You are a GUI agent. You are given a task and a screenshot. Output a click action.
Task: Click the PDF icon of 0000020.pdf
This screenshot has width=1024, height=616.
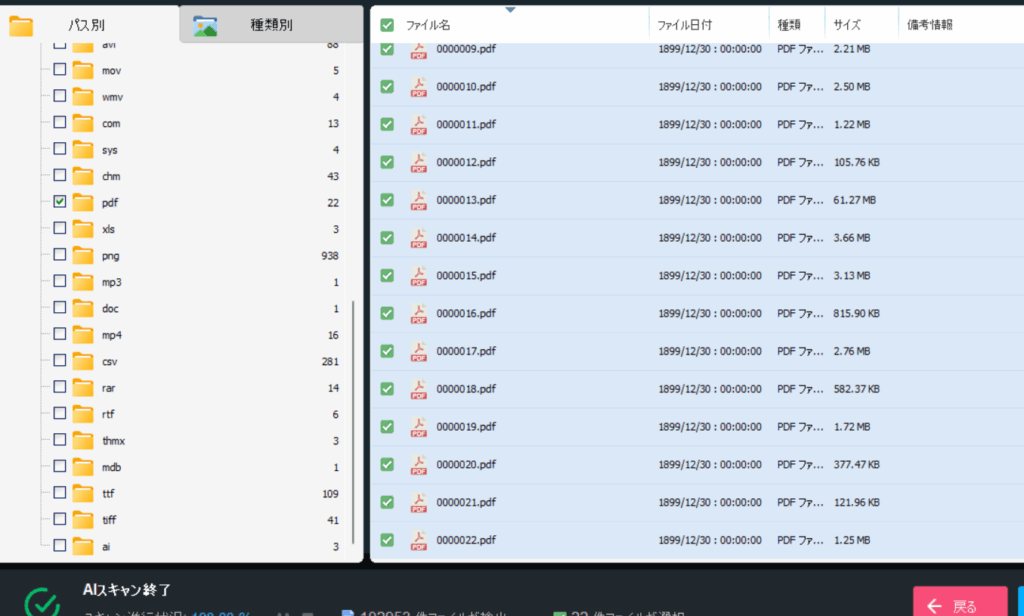[418, 464]
